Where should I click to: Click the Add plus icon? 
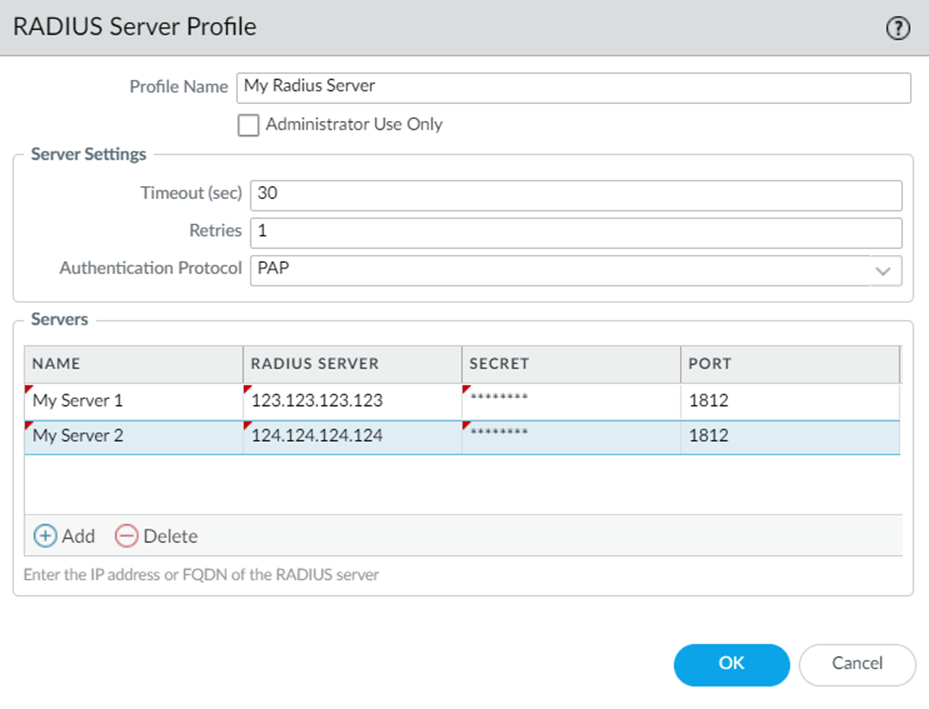tap(45, 536)
